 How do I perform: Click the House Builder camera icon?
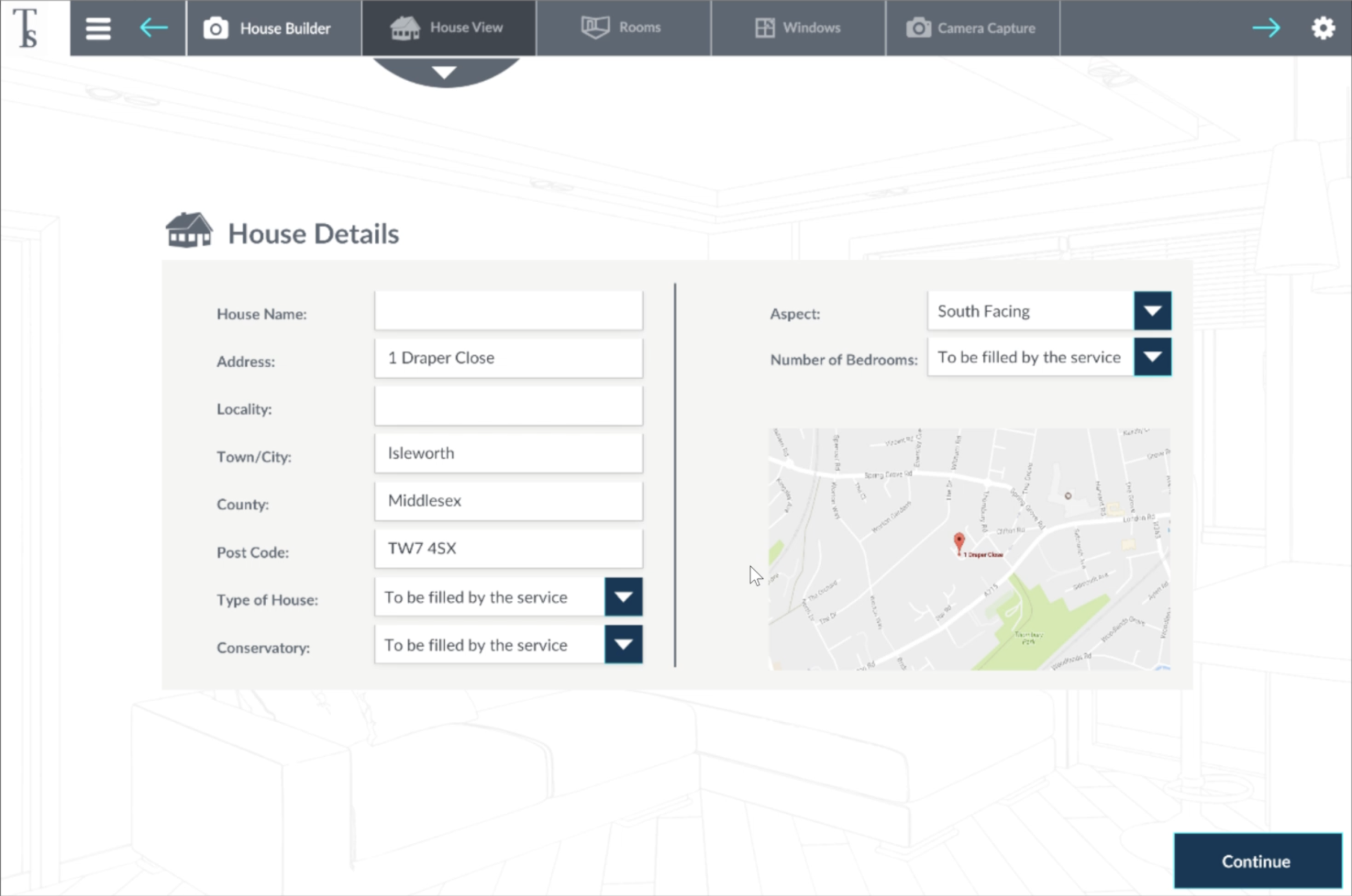216,28
